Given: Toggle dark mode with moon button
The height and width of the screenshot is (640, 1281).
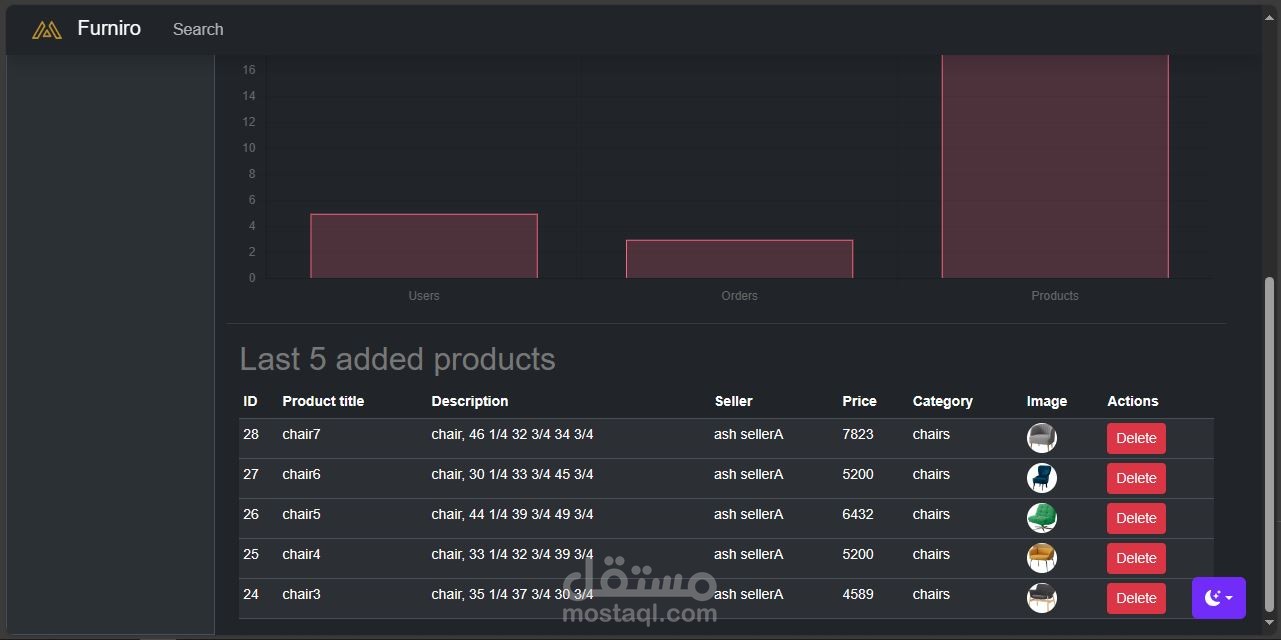Looking at the screenshot, I should 1218,598.
